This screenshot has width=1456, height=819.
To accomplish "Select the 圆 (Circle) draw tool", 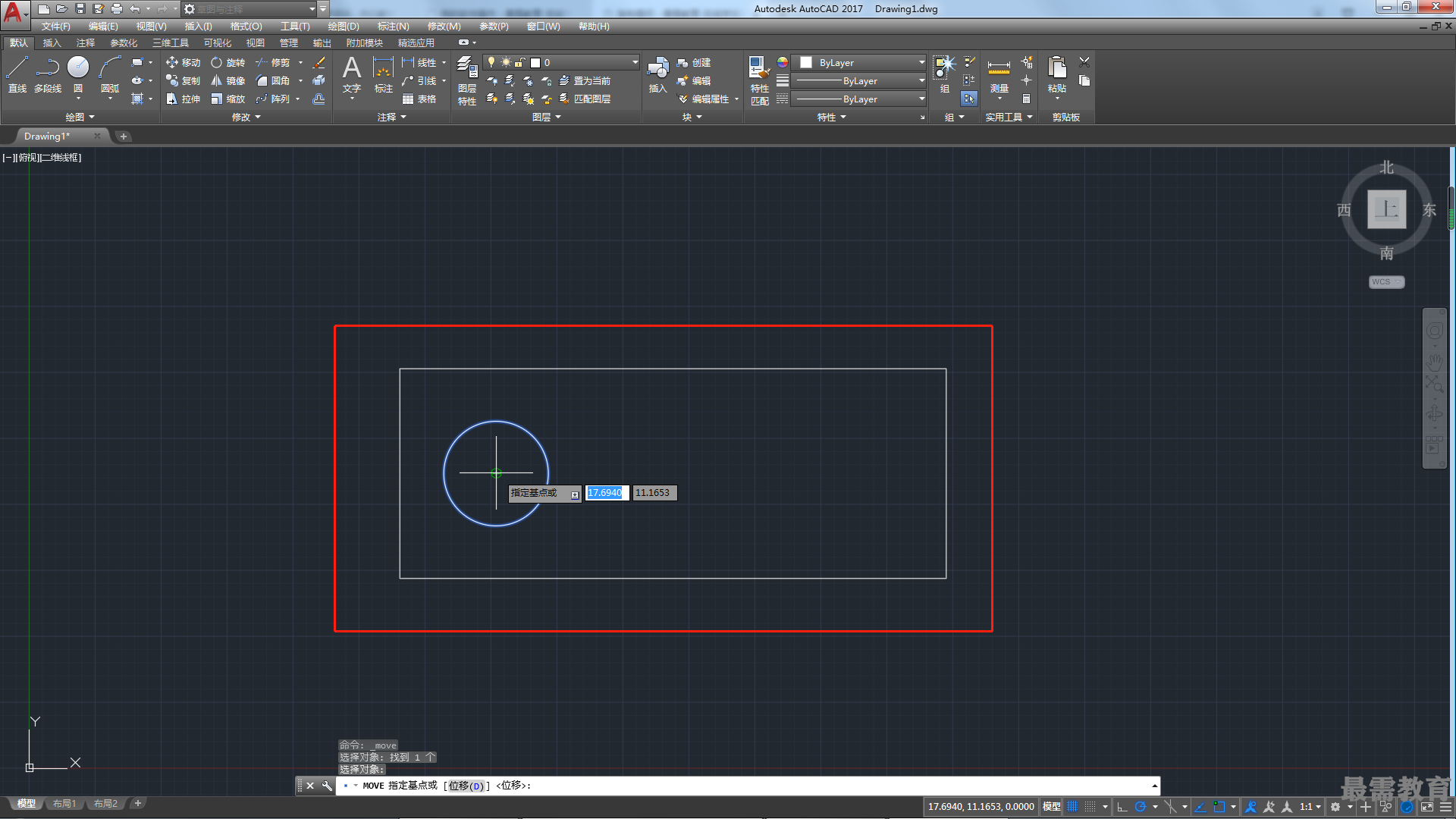I will point(78,75).
